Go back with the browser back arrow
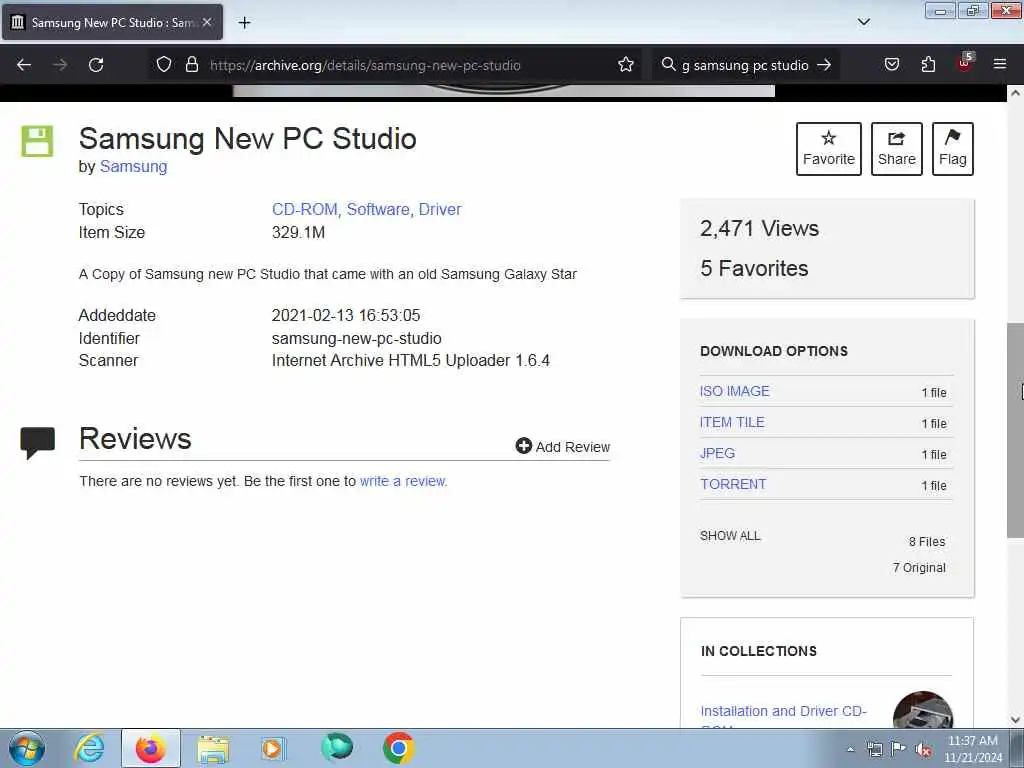1024x768 pixels. click(x=24, y=65)
